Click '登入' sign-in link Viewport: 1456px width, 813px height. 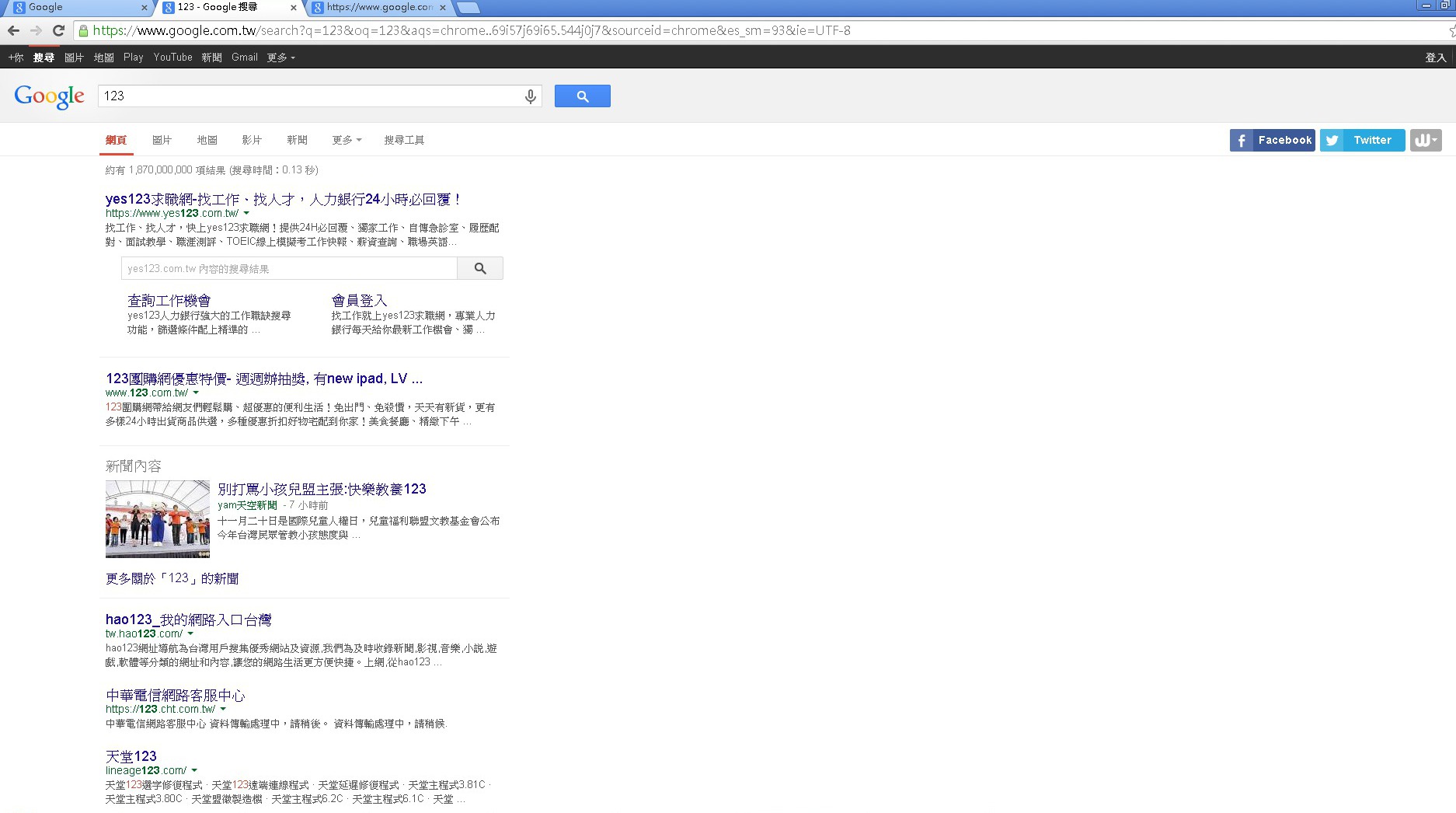click(x=1435, y=58)
